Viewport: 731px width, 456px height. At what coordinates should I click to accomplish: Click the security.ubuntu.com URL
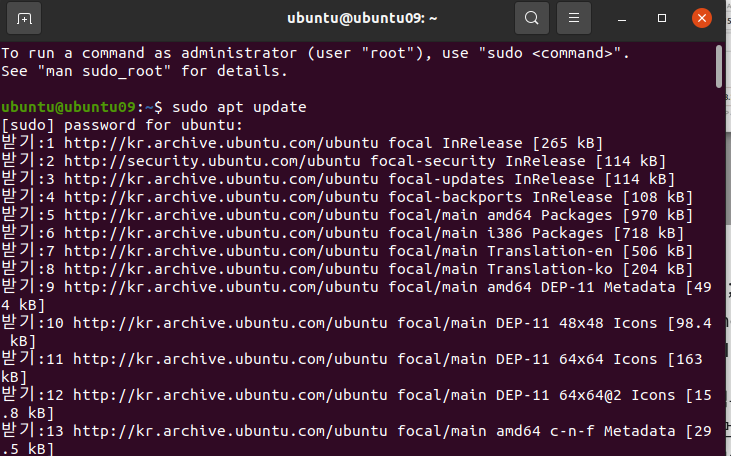pos(212,161)
